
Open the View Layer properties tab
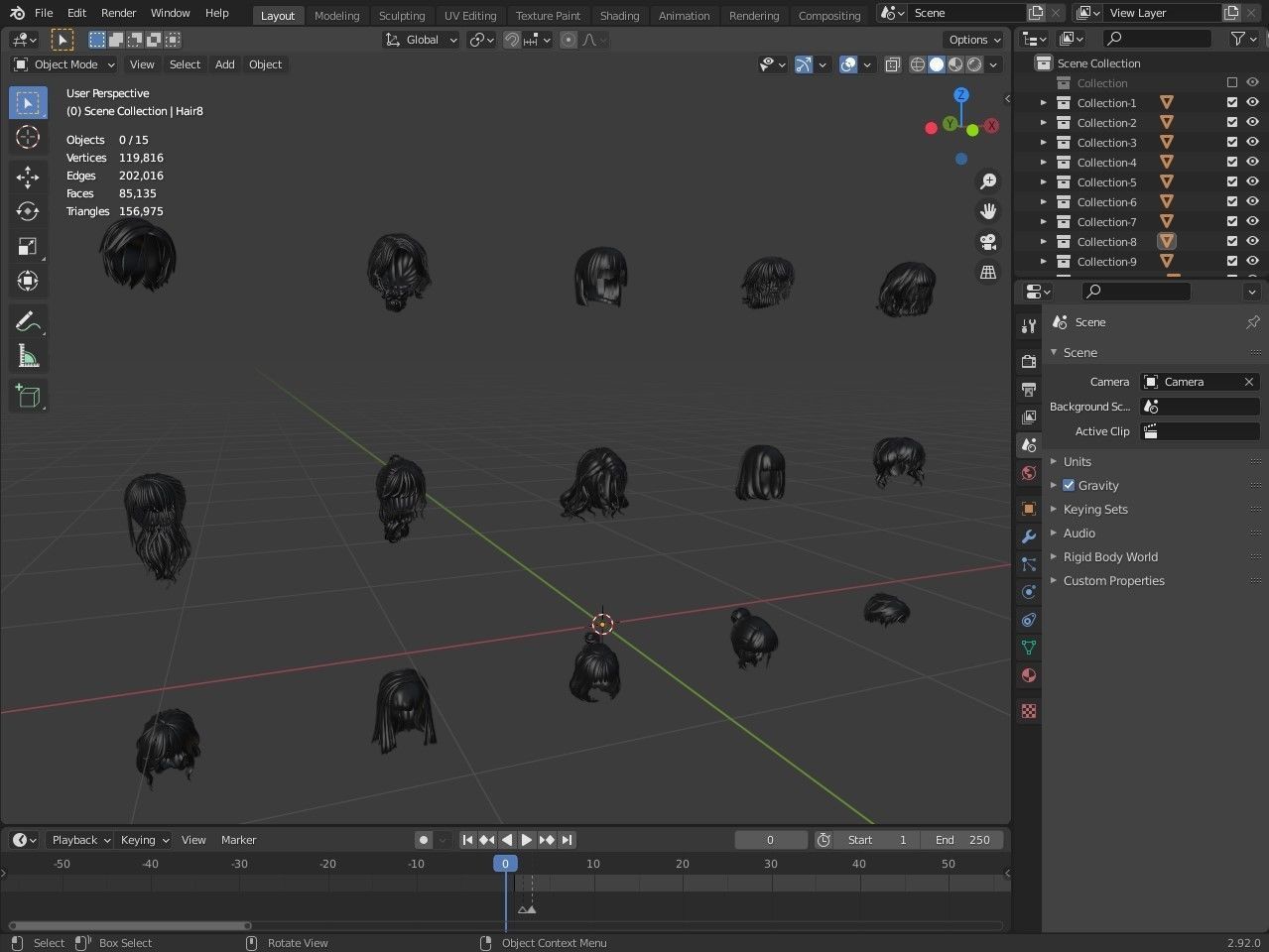(1029, 417)
